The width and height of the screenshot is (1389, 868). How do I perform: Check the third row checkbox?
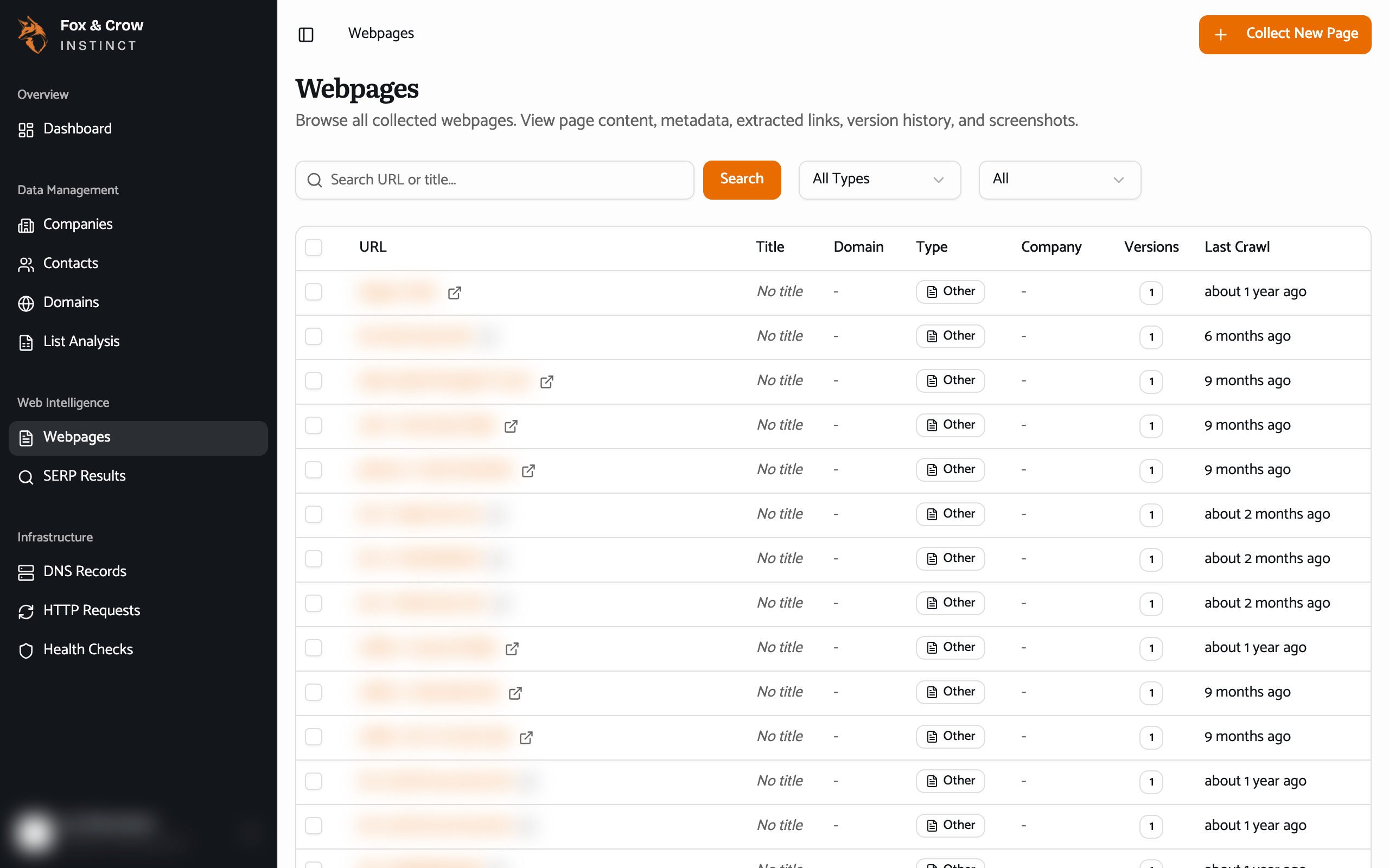314,381
